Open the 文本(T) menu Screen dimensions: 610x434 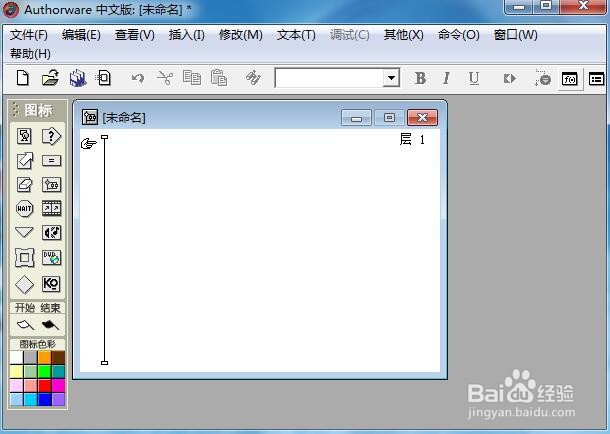296,35
